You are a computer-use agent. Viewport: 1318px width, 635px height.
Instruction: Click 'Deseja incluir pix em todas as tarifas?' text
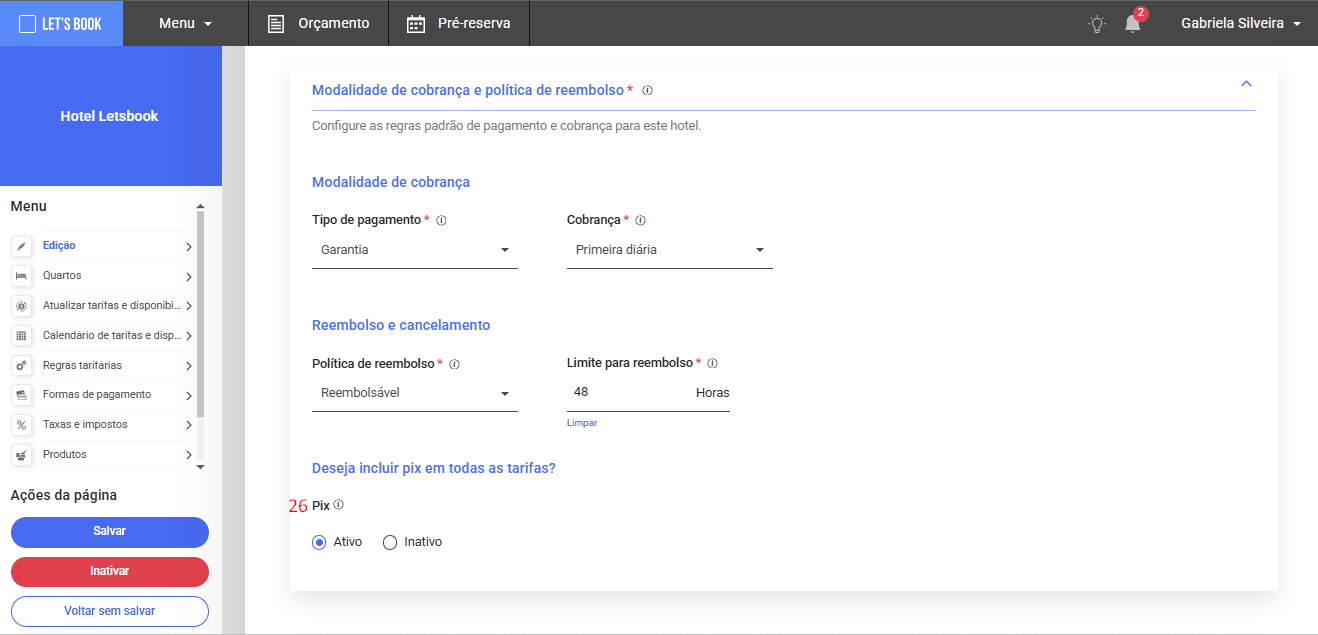(x=434, y=467)
